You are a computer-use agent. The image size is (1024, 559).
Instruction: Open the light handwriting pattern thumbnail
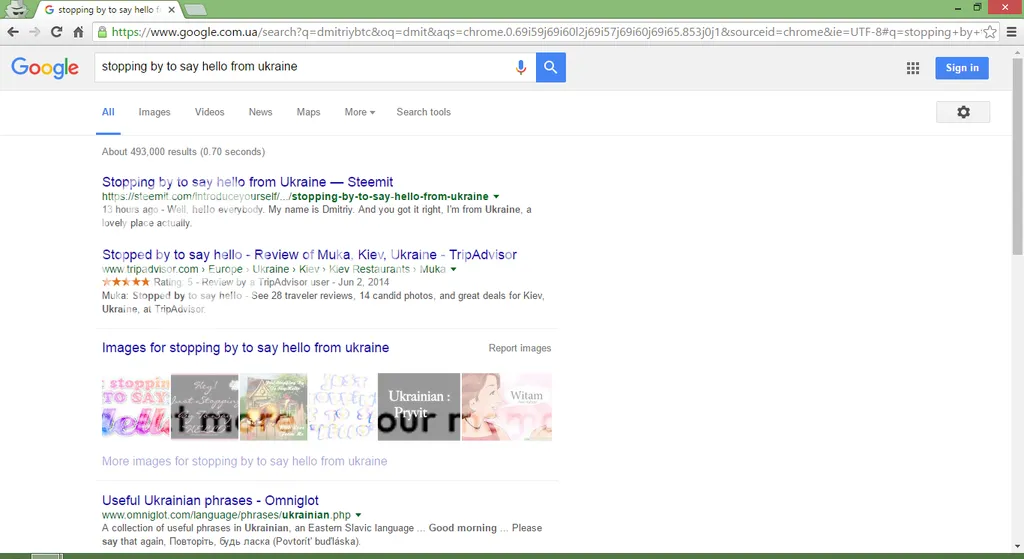click(343, 407)
